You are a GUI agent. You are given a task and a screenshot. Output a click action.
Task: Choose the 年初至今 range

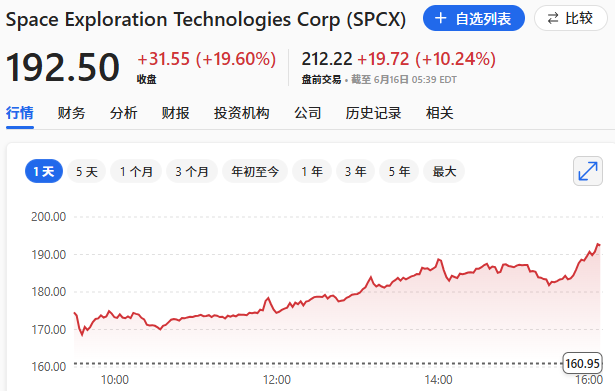tap(255, 171)
